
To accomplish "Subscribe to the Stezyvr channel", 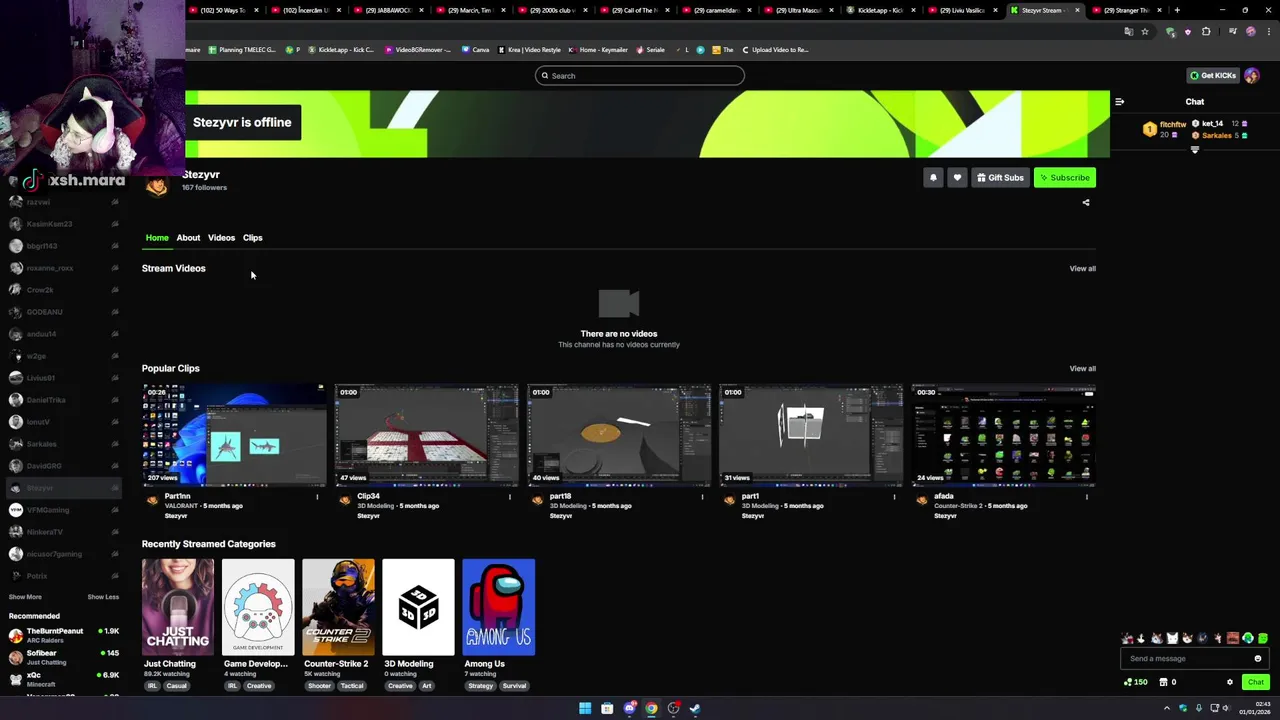I will [1064, 178].
